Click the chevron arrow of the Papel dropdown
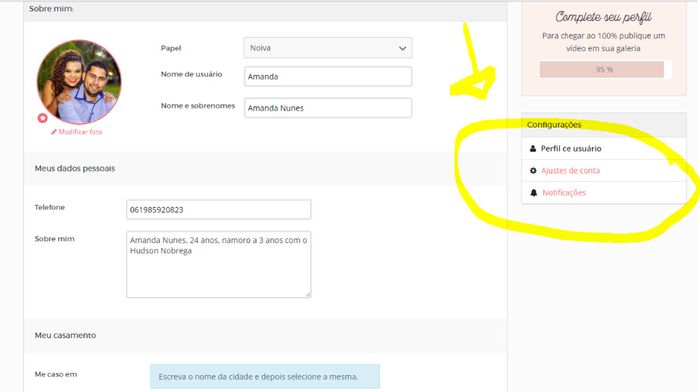Viewport: 700px width, 392px height. 402,48
